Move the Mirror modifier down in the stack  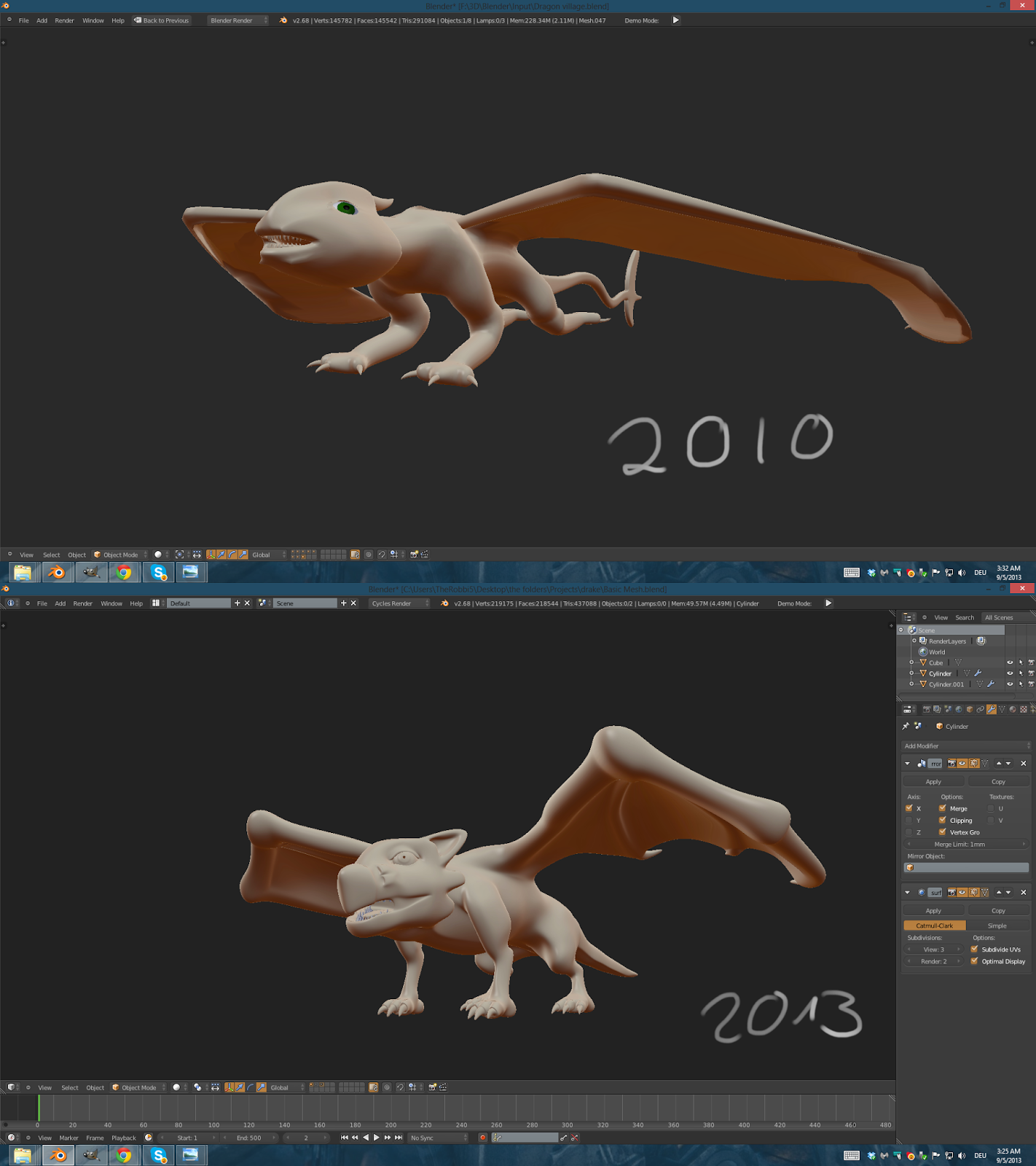coord(1008,764)
